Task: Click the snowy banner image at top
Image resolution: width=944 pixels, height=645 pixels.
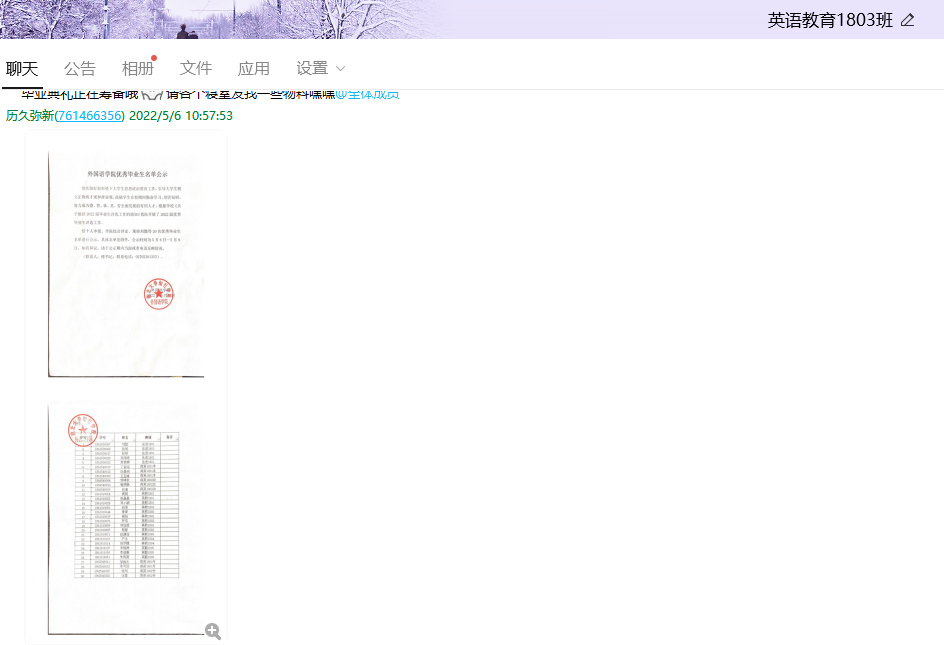Action: click(x=300, y=18)
